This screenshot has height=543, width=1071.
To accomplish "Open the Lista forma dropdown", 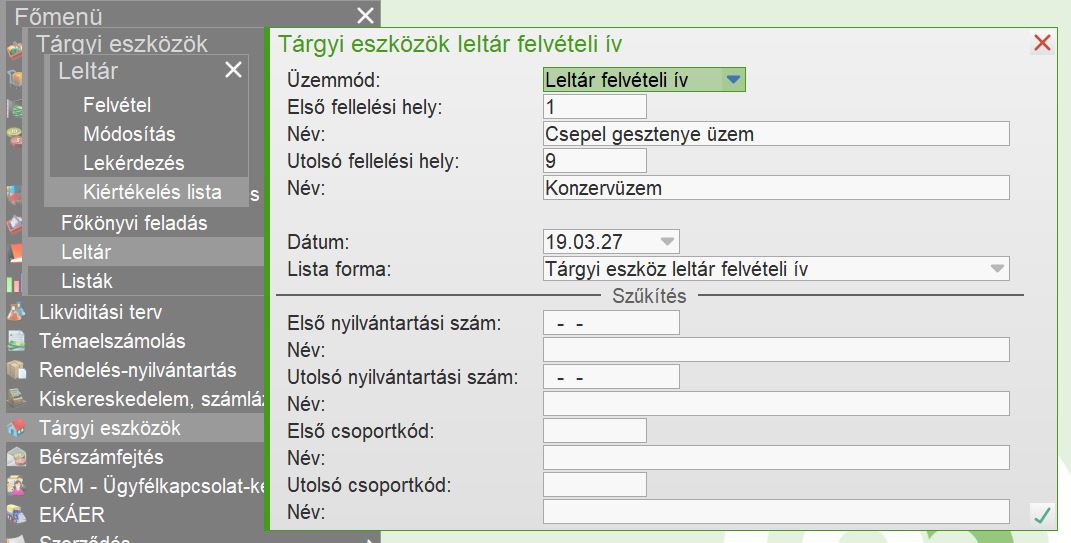I will click(x=996, y=268).
